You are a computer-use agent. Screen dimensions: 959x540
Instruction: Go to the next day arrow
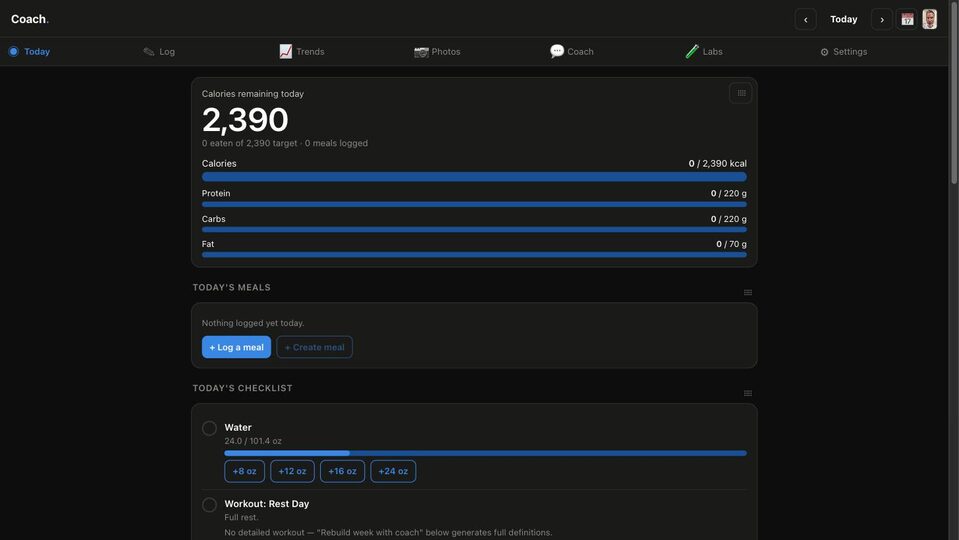881,20
